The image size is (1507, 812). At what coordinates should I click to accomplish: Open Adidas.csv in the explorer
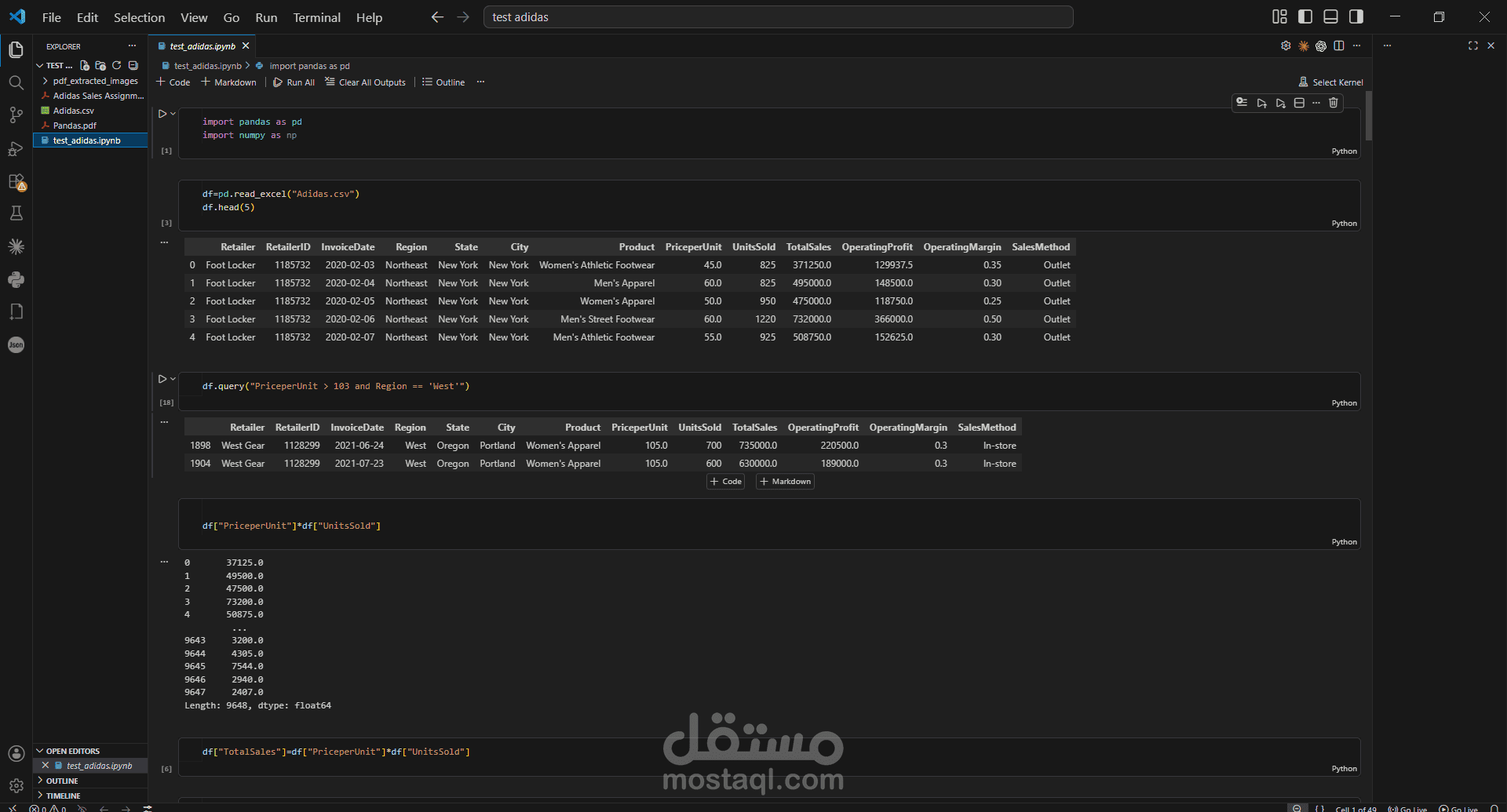(x=90, y=111)
